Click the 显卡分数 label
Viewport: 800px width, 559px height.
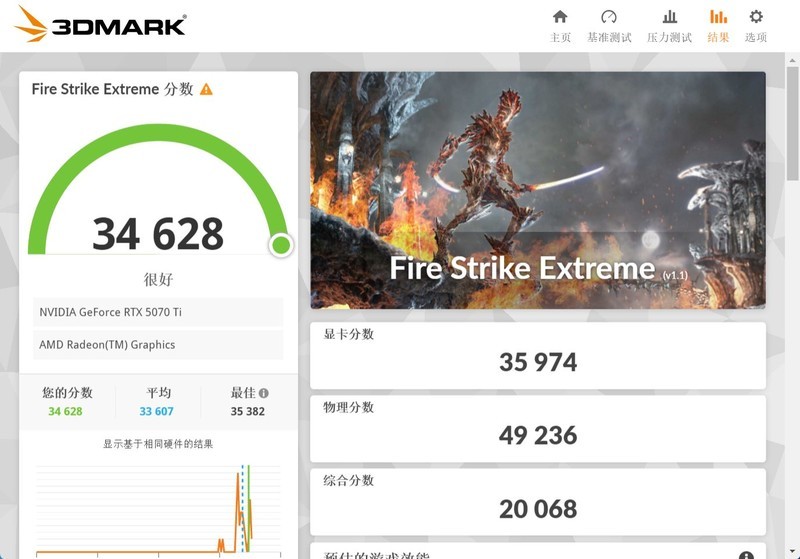point(349,334)
